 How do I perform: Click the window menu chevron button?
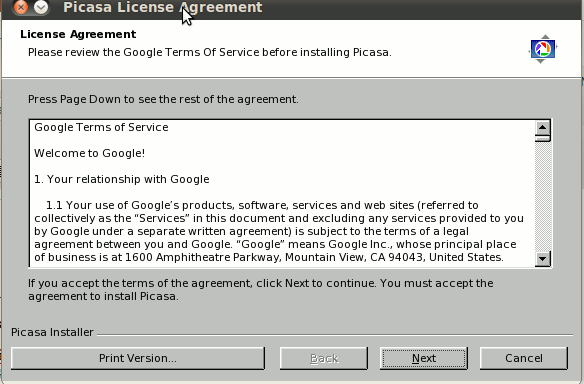41,7
